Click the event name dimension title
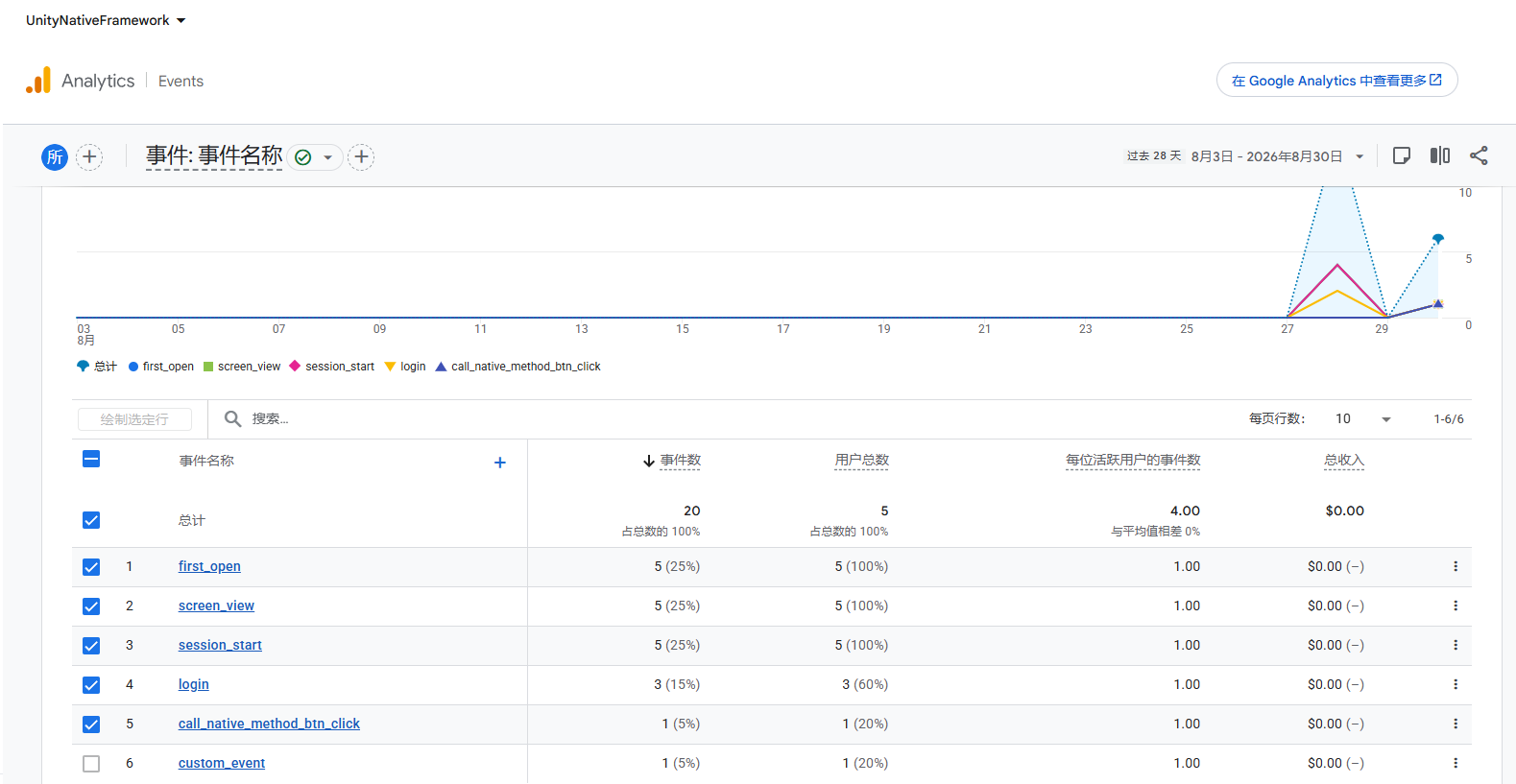Image resolution: width=1516 pixels, height=784 pixels. coord(214,155)
